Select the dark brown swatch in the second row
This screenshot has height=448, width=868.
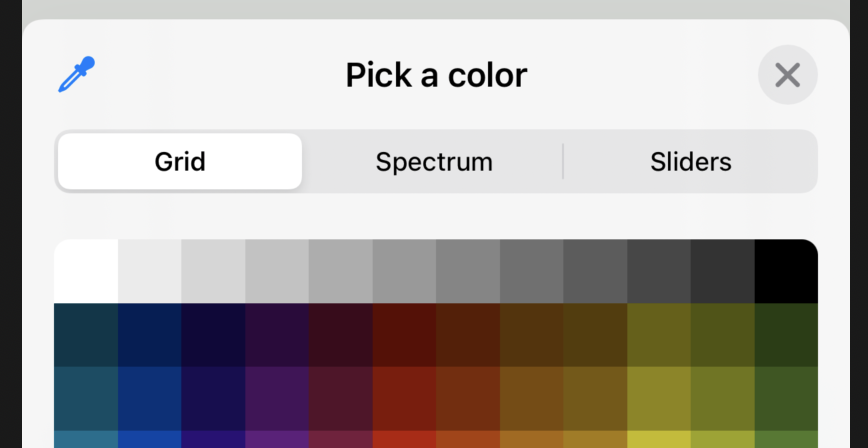click(x=531, y=335)
